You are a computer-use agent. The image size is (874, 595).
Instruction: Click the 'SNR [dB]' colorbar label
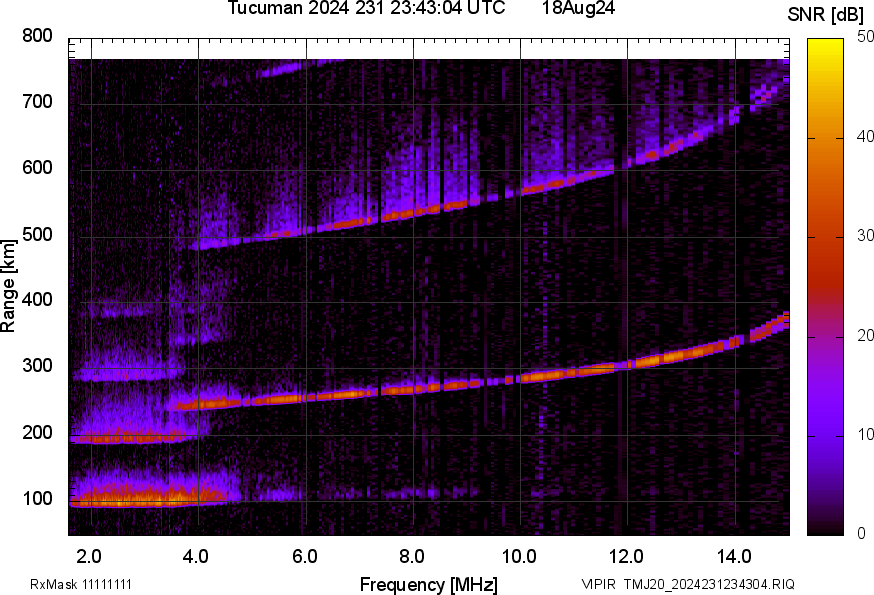[x=826, y=15]
